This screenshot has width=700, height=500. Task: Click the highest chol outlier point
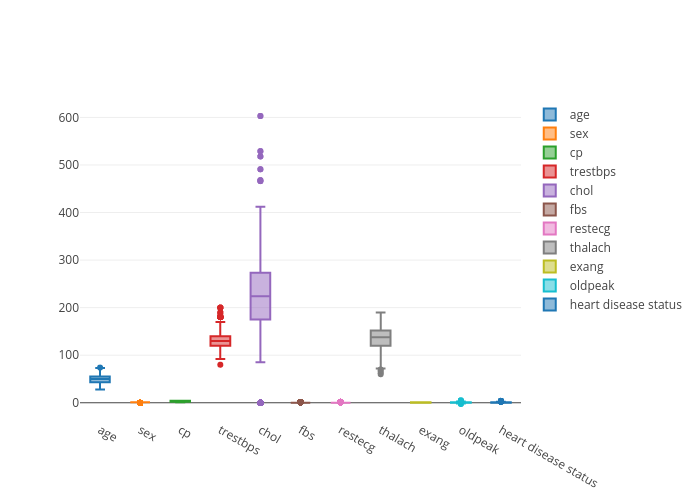(x=260, y=116)
